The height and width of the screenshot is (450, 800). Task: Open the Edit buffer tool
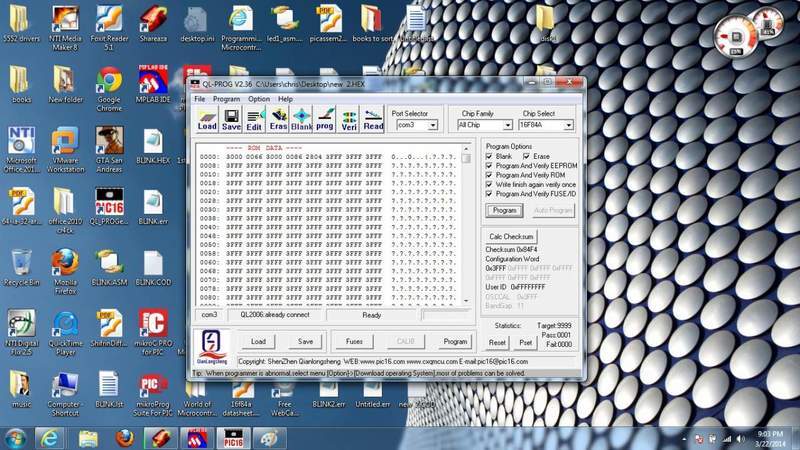tap(255, 120)
